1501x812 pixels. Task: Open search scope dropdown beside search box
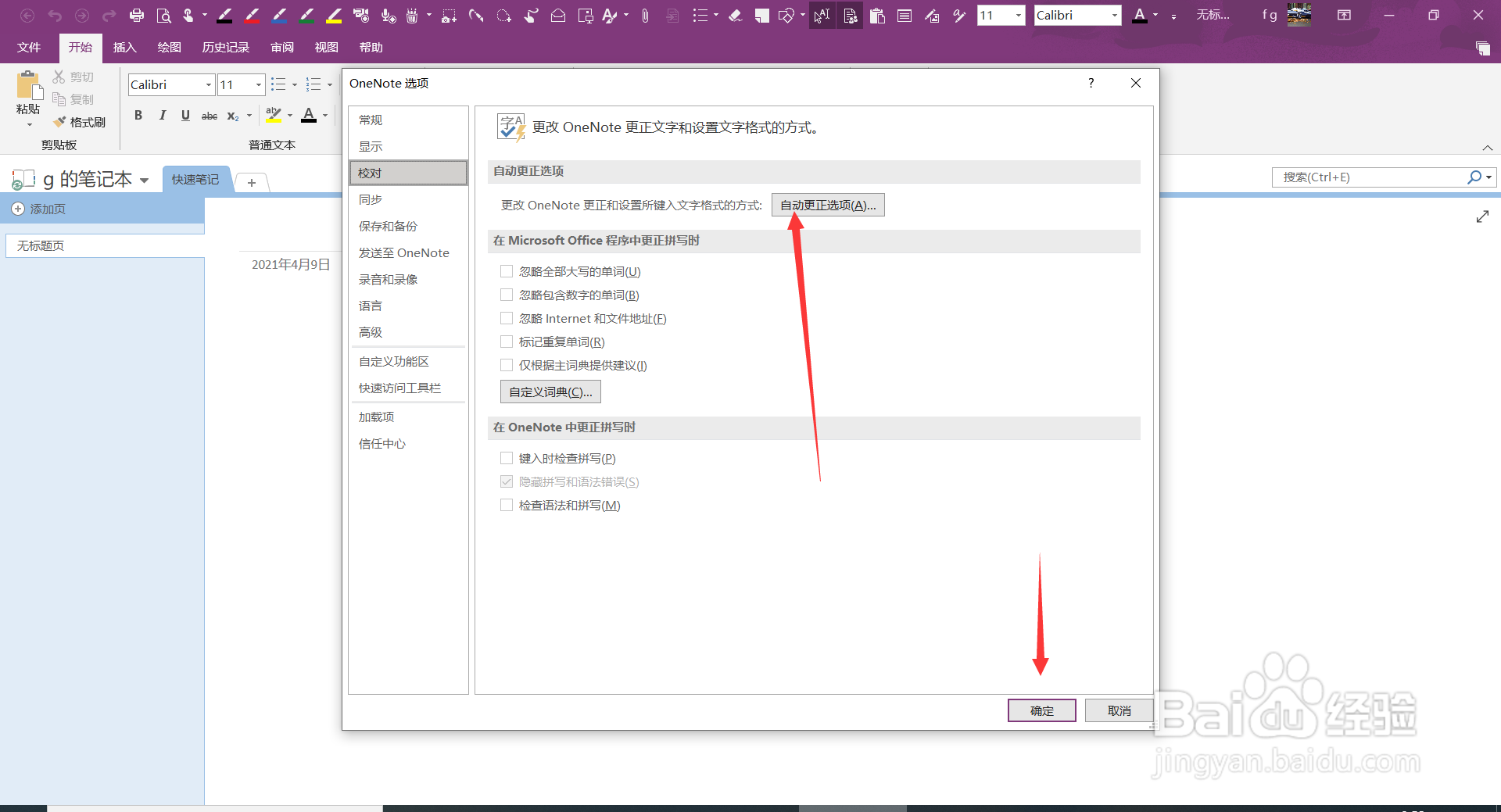[x=1488, y=177]
